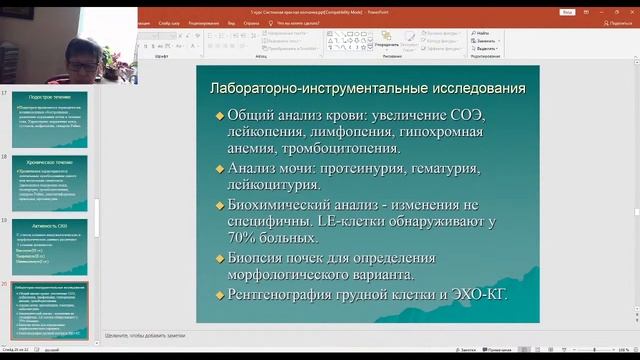Open the Слайд-шоу ribbon tab
Screen dimensions: 640x360
pos(169,23)
